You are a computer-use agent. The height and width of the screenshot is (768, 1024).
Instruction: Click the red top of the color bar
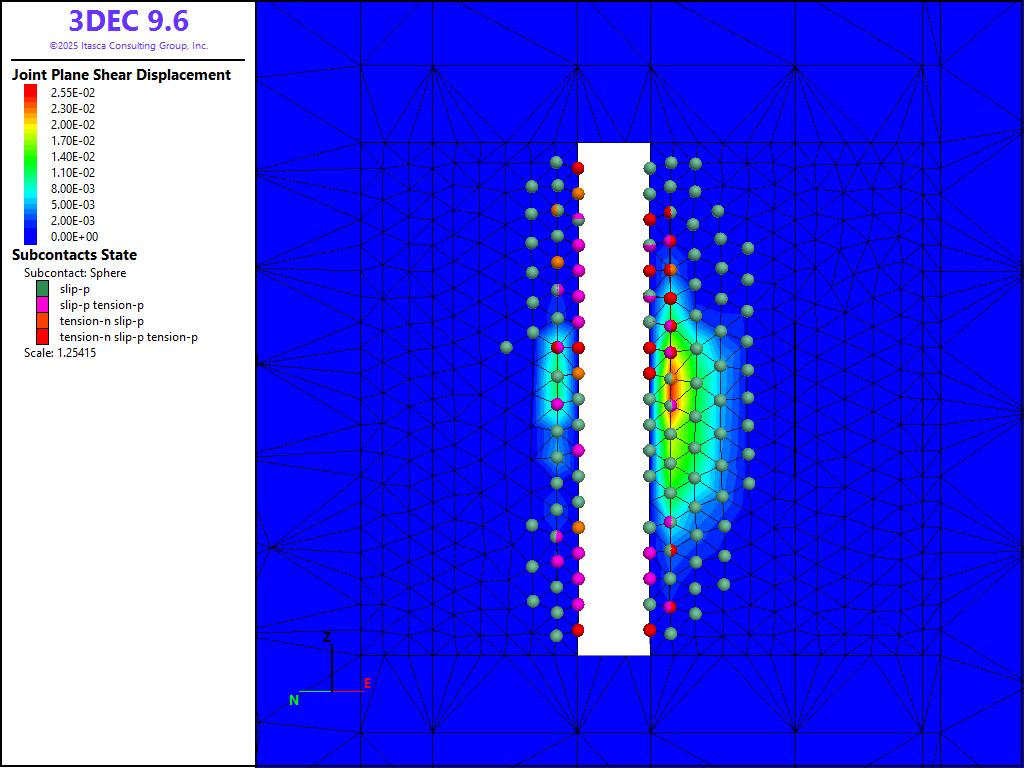31,89
